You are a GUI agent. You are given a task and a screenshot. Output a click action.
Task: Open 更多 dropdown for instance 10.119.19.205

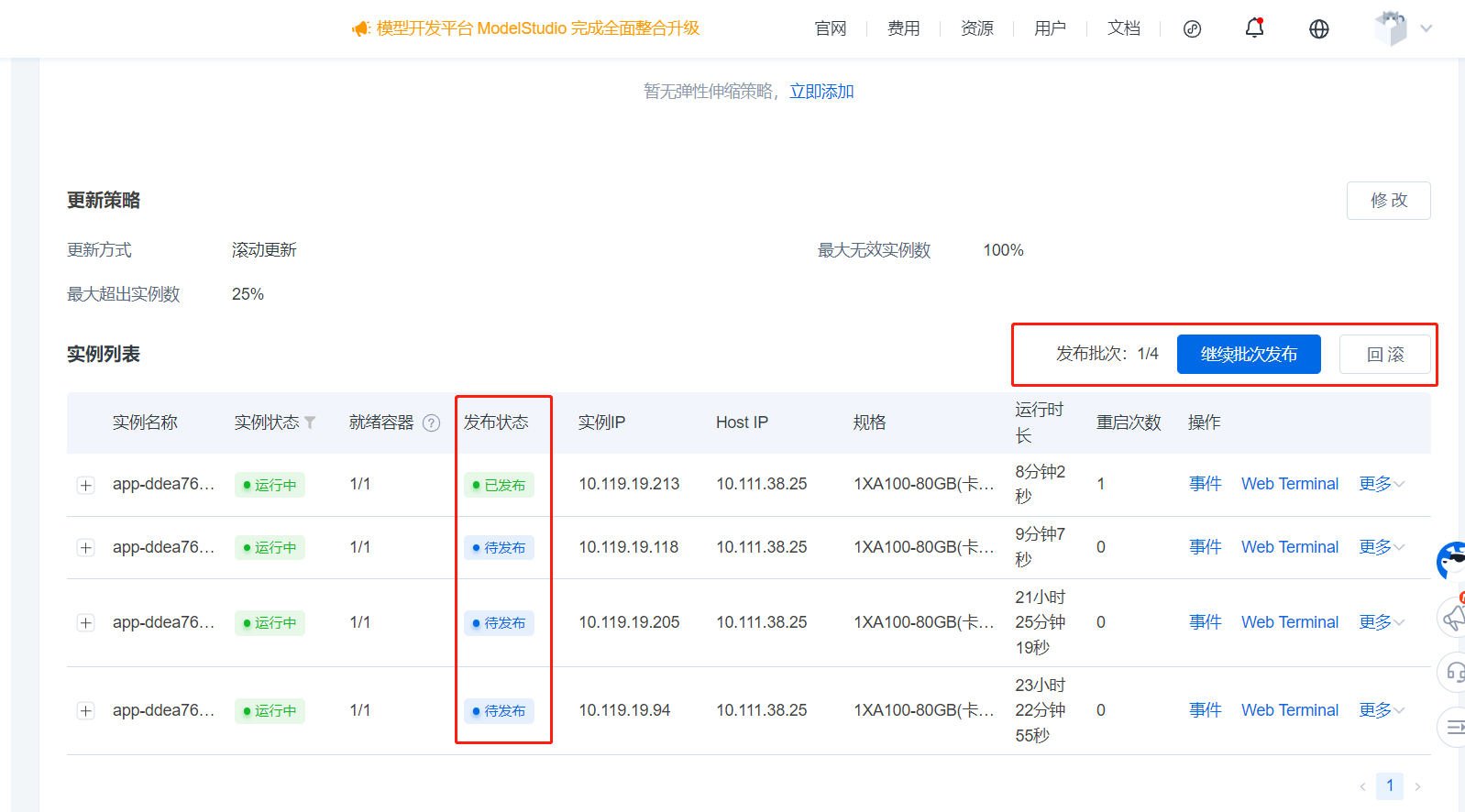click(x=1381, y=622)
